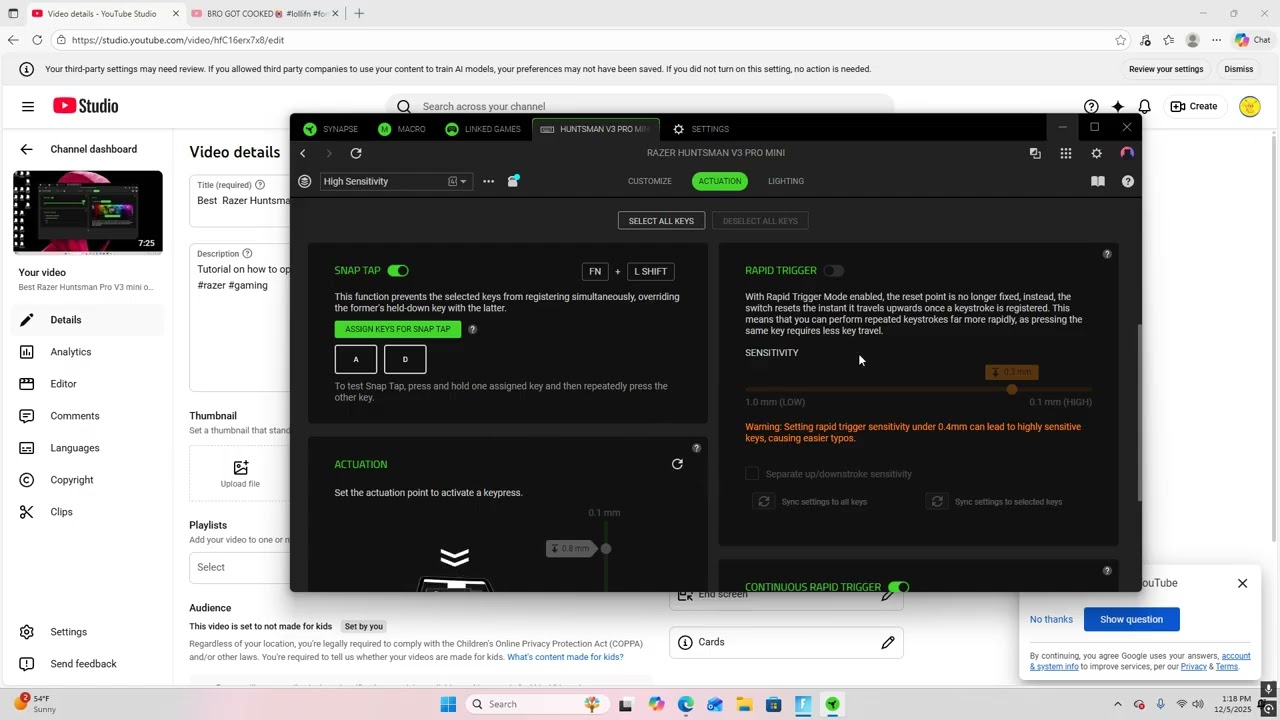Switch to the Customize tab
This screenshot has width=1280, height=720.
650,181
